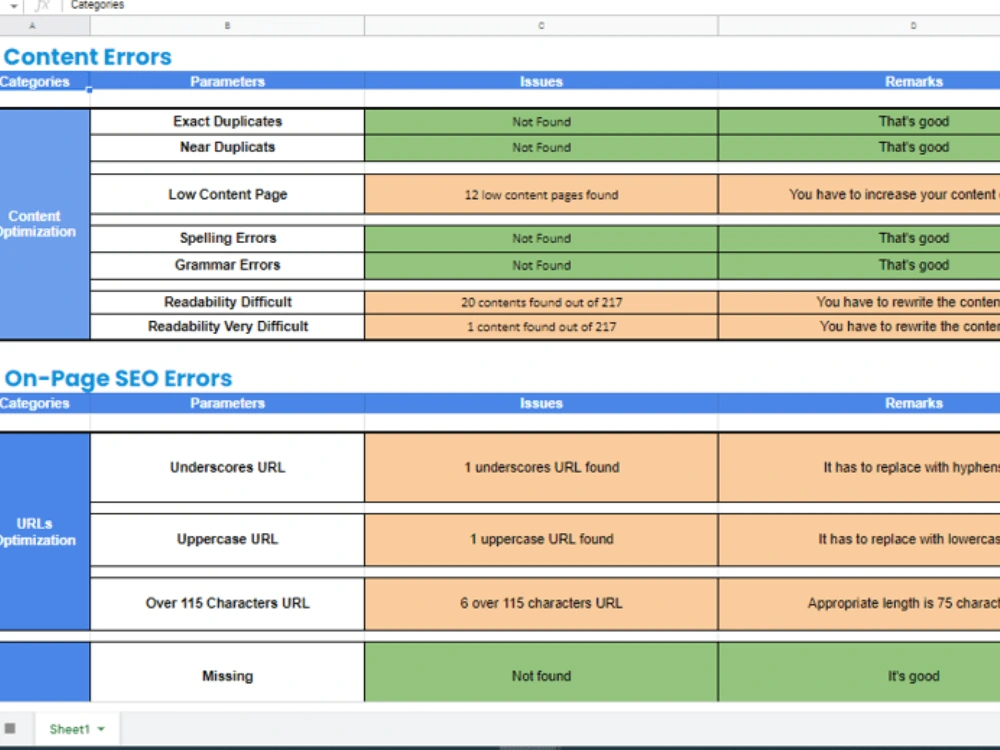The height and width of the screenshot is (750, 1000).
Task: Select '20 contents found out of 217' cell
Action: pos(541,302)
